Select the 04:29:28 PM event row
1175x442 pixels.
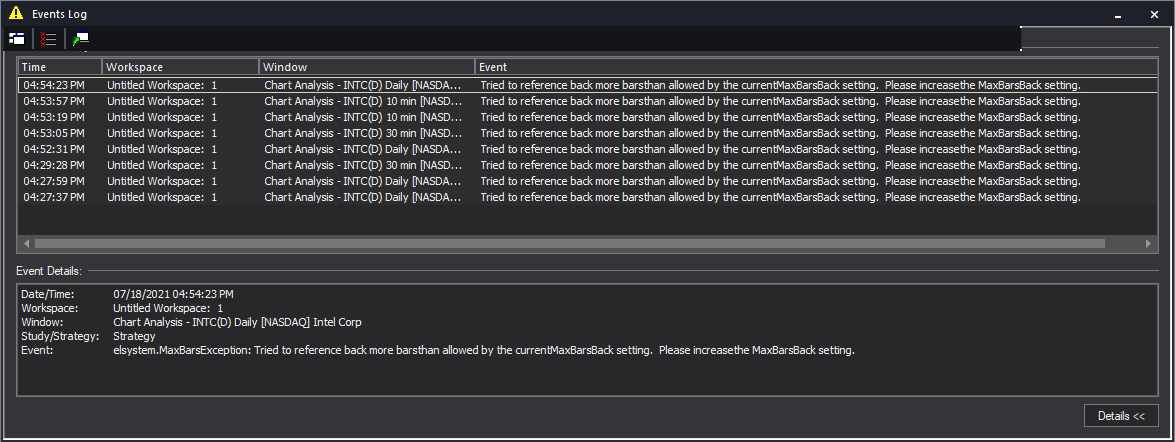click(x=588, y=166)
